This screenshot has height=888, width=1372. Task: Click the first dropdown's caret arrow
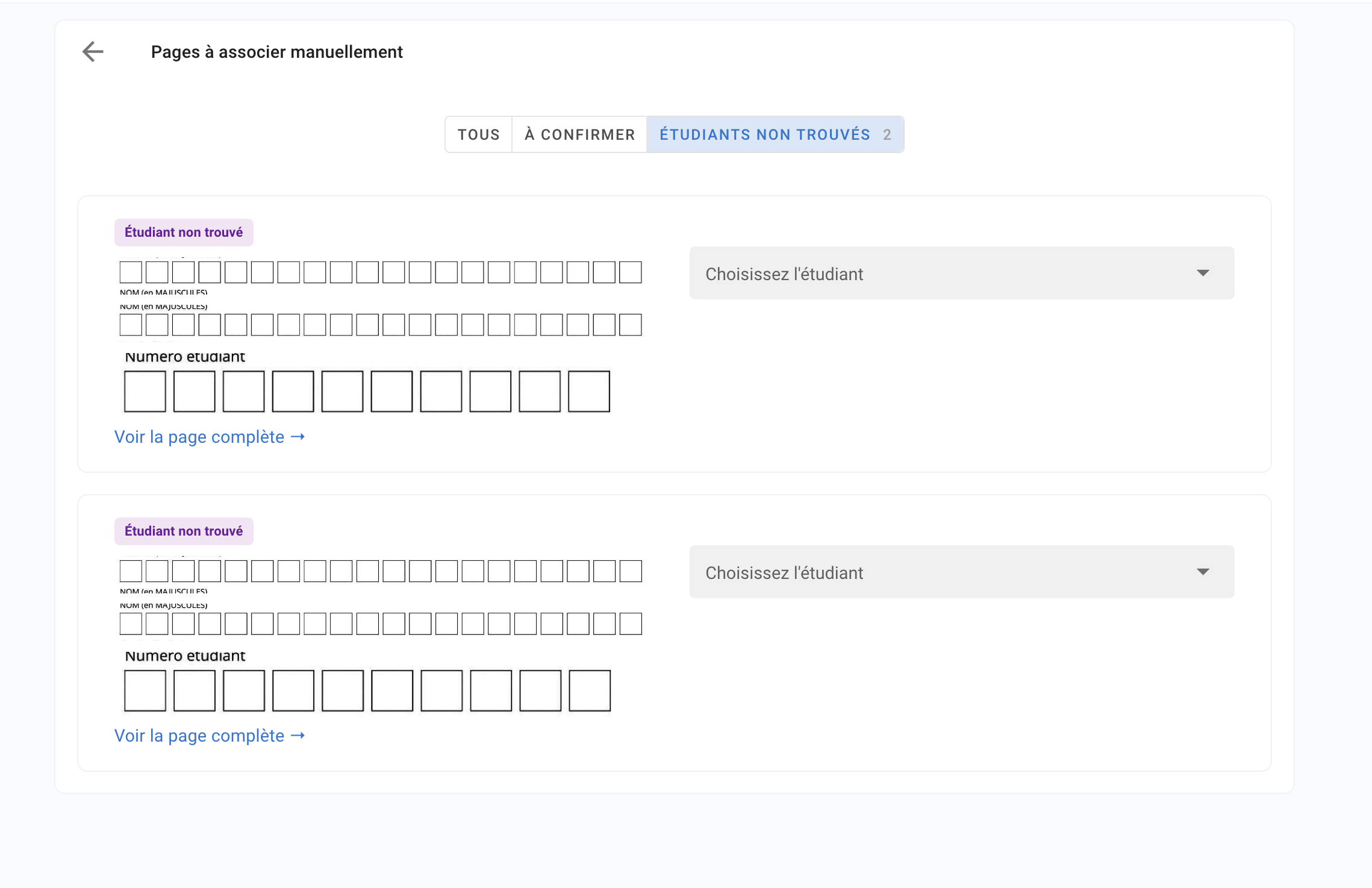pyautogui.click(x=1203, y=274)
